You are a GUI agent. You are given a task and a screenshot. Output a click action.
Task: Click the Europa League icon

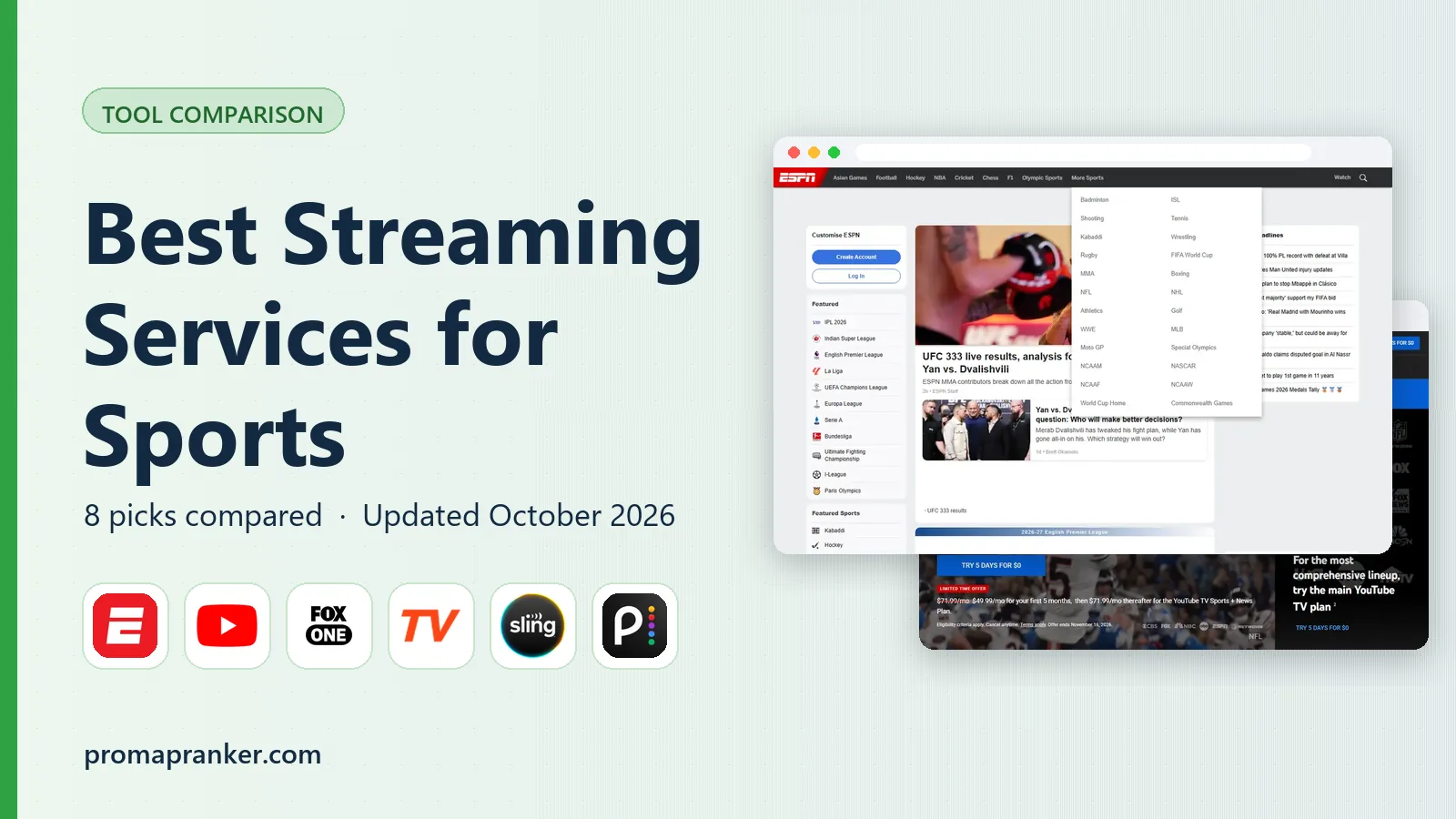(x=816, y=404)
